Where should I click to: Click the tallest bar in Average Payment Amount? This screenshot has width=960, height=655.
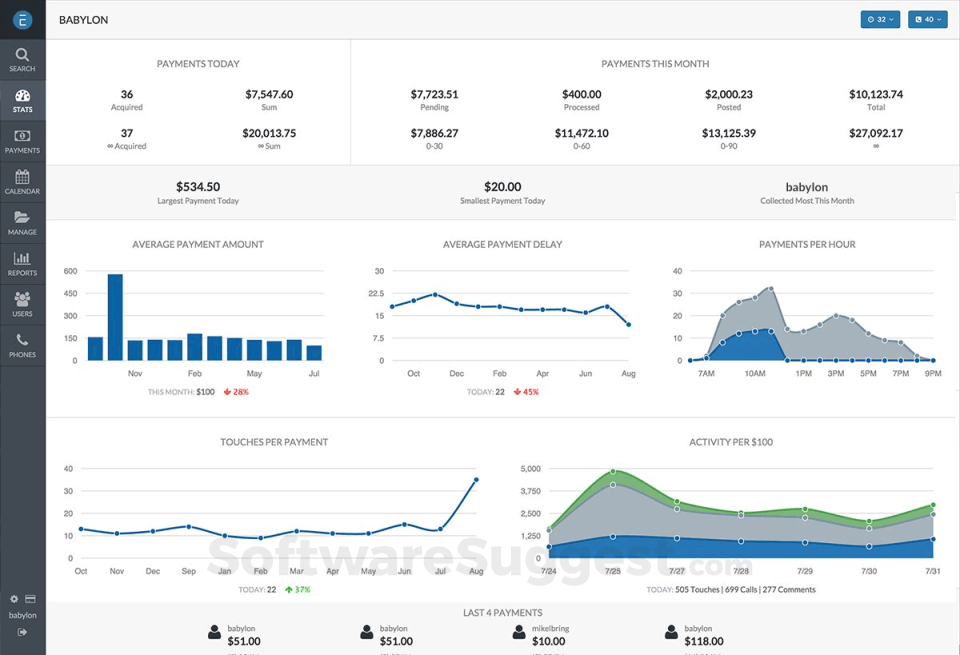pos(115,317)
